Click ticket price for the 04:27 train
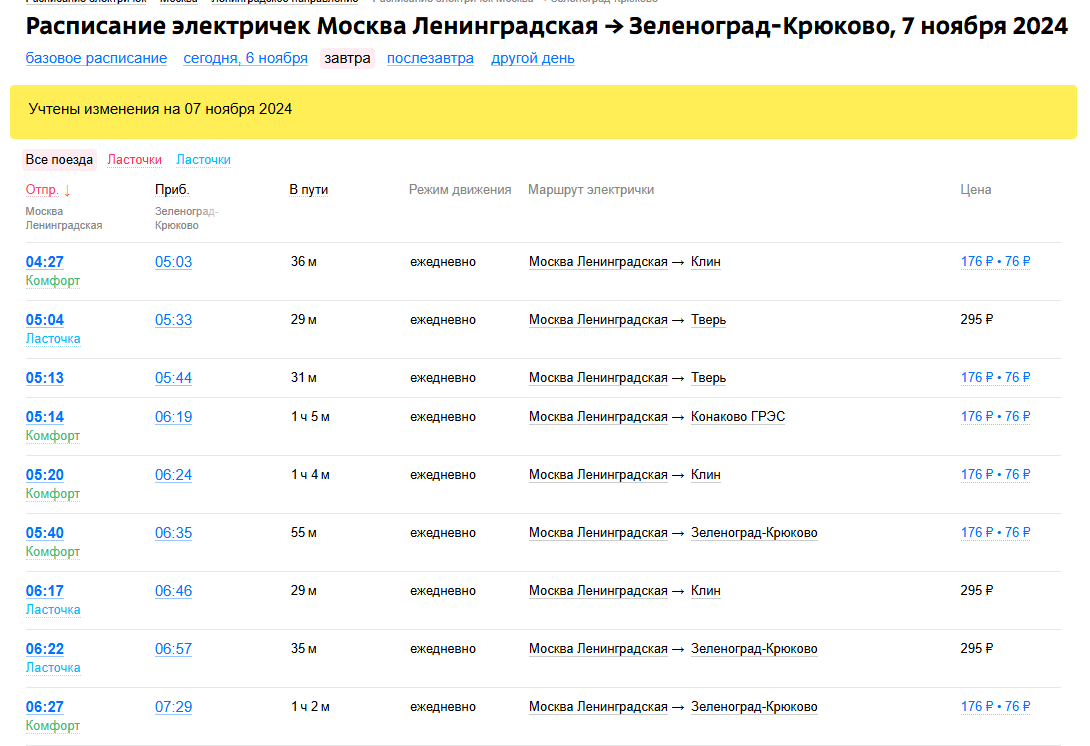 tap(994, 262)
